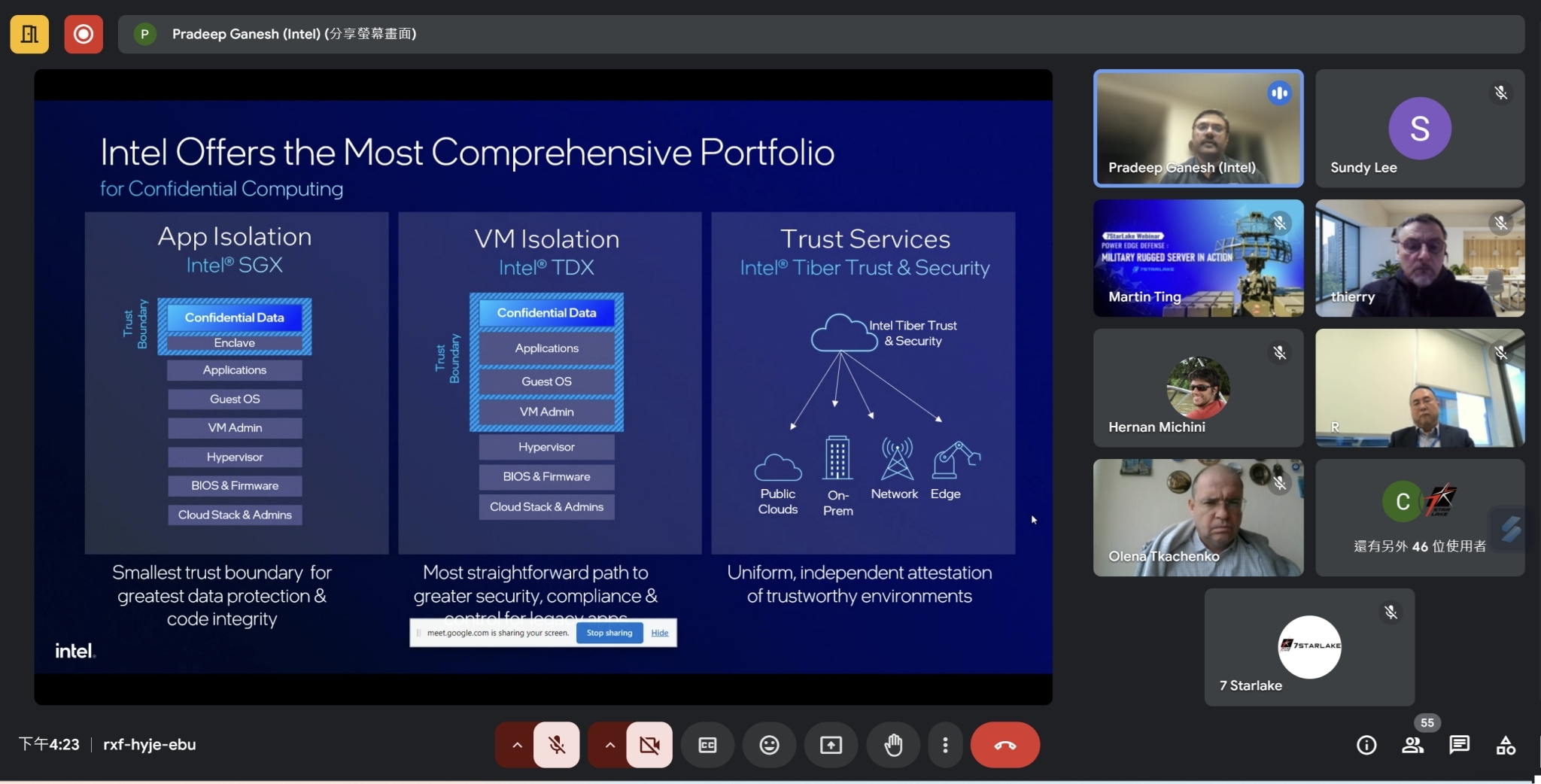
Task: Click the Stop sharing button
Action: (609, 632)
